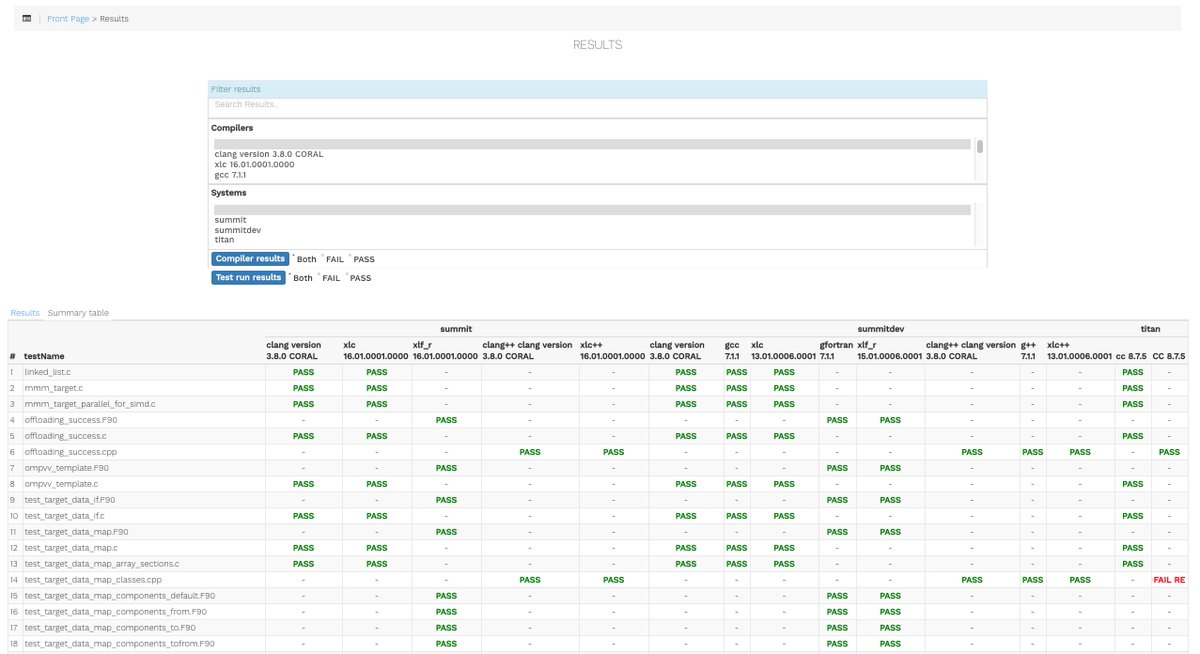Click the test_target_data_if.F90 test name
This screenshot has height=654, width=1200.
pos(70,500)
